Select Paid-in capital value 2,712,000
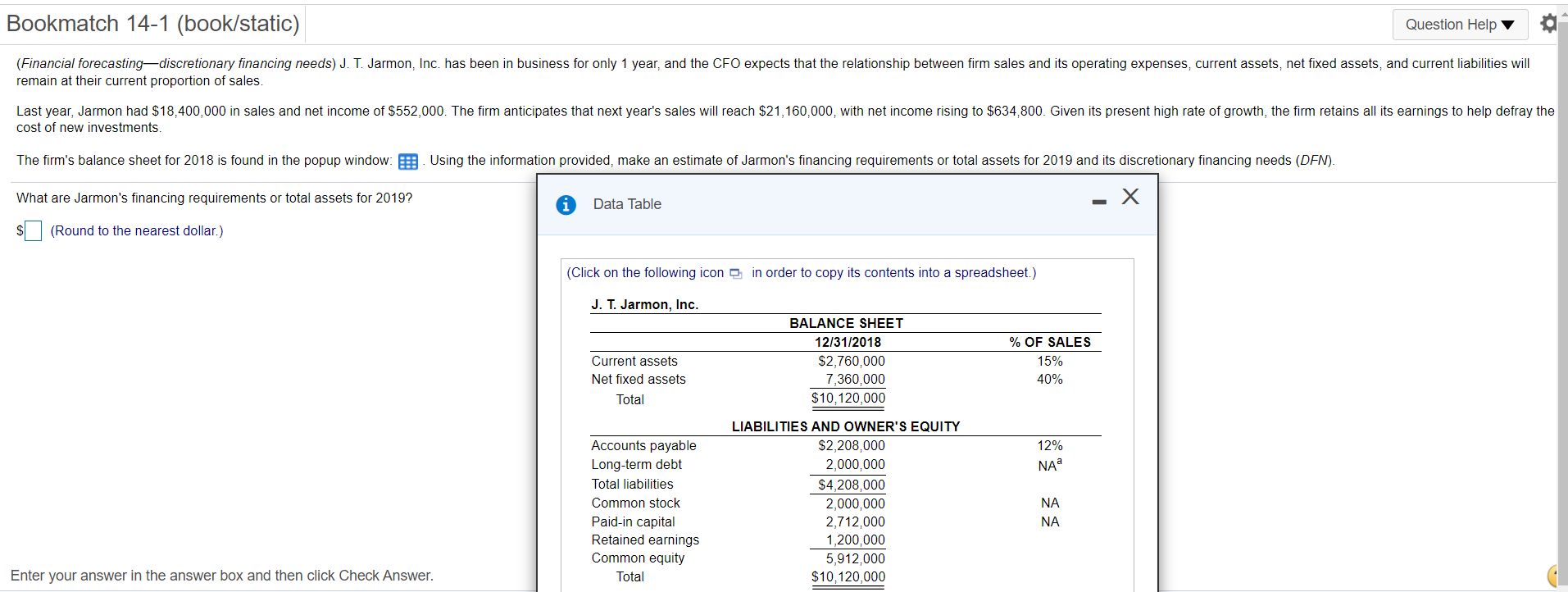This screenshot has width=1568, height=592. pos(855,521)
